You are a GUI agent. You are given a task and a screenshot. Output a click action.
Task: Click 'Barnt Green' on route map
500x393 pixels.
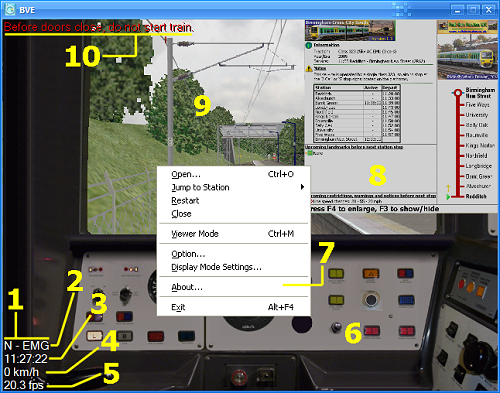coord(479,176)
